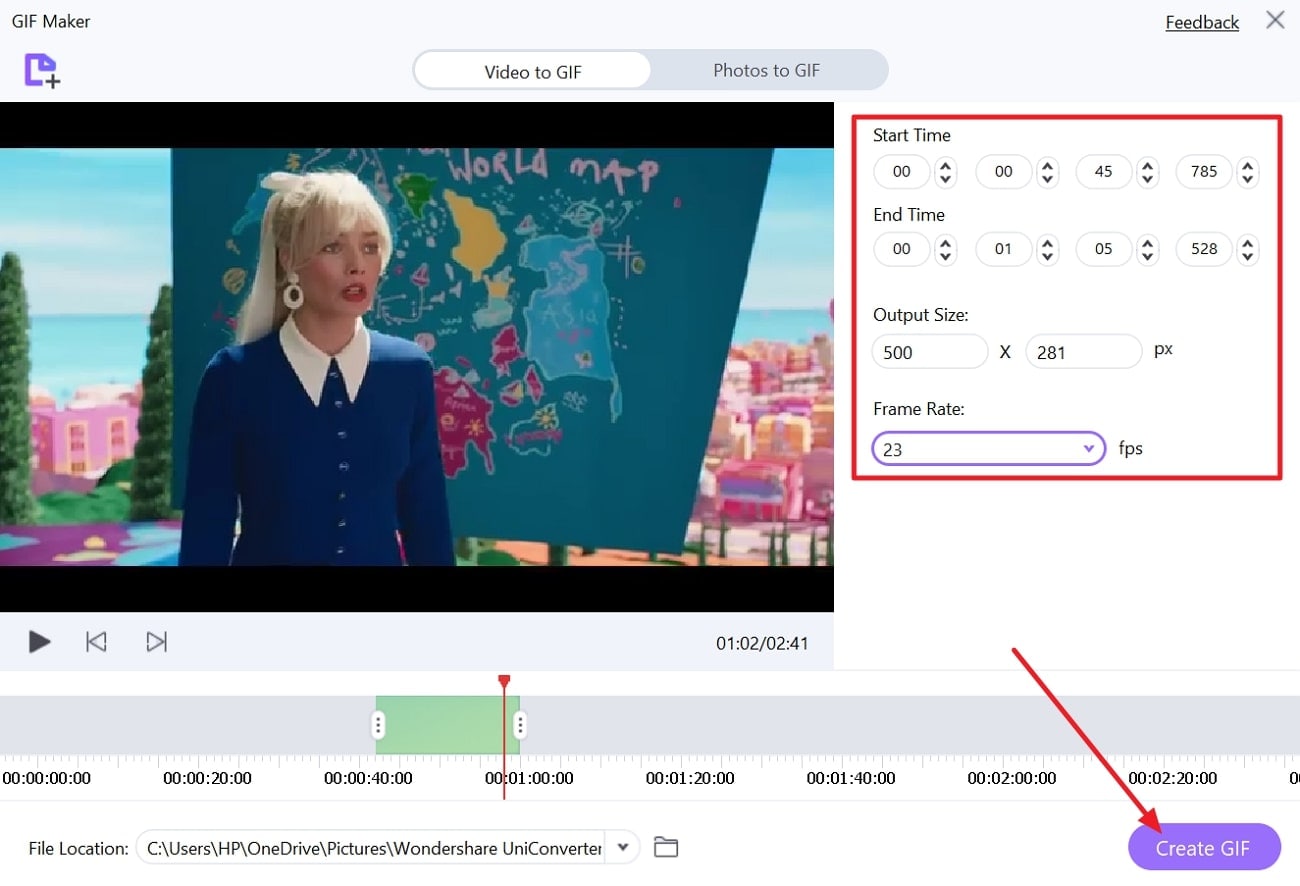Click the Create GIF button
1300x886 pixels.
coord(1203,848)
